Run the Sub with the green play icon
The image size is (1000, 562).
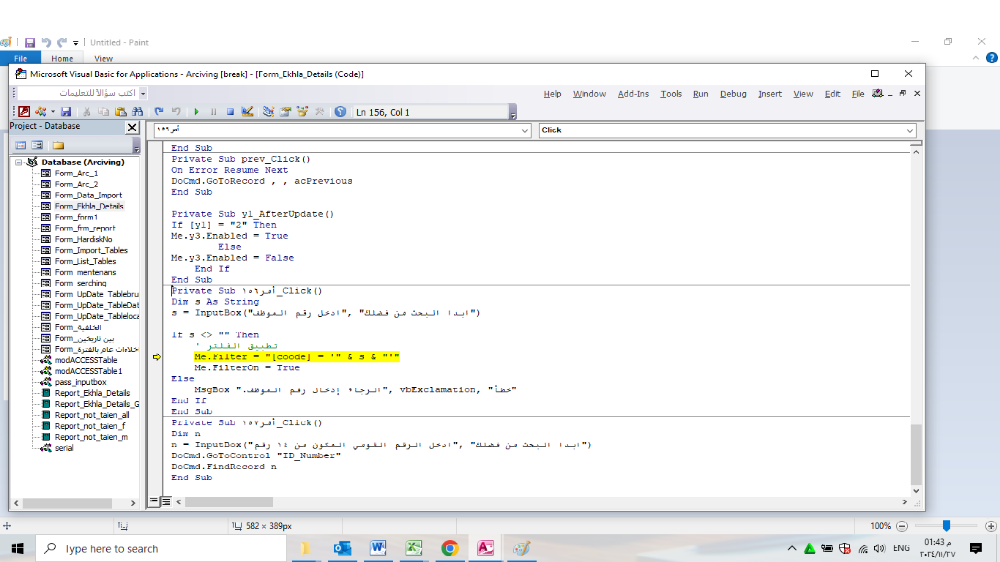[196, 112]
